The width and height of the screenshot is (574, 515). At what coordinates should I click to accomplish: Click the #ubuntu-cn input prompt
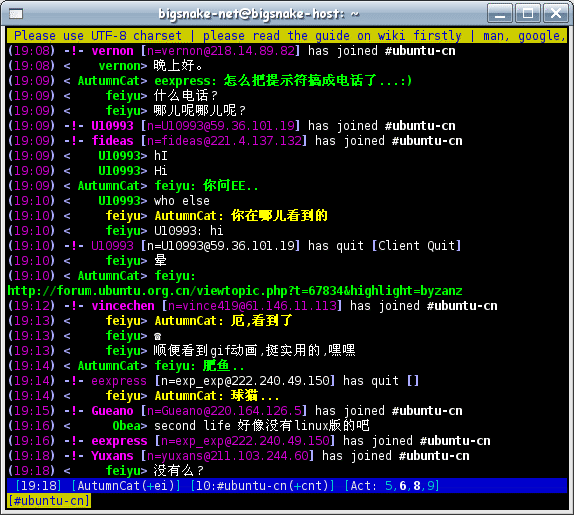click(49, 501)
